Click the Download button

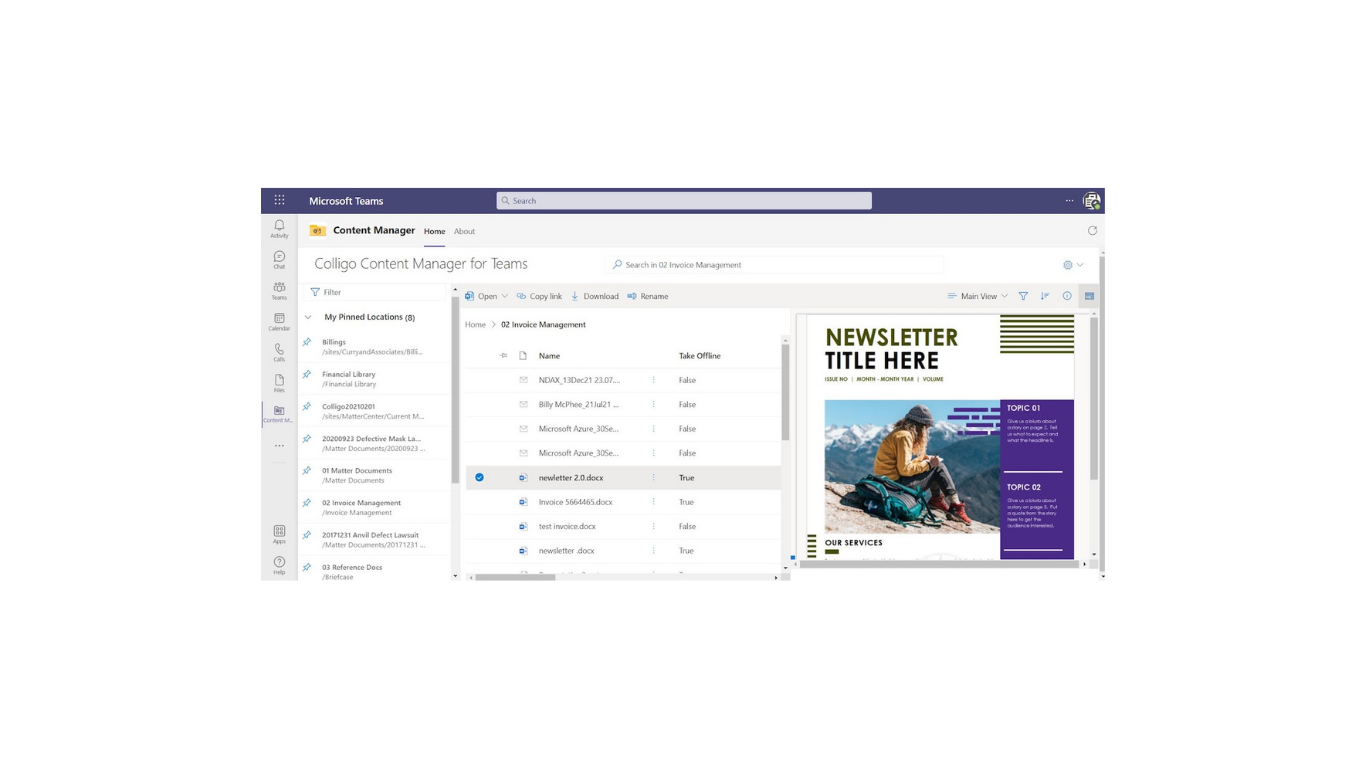tap(595, 296)
